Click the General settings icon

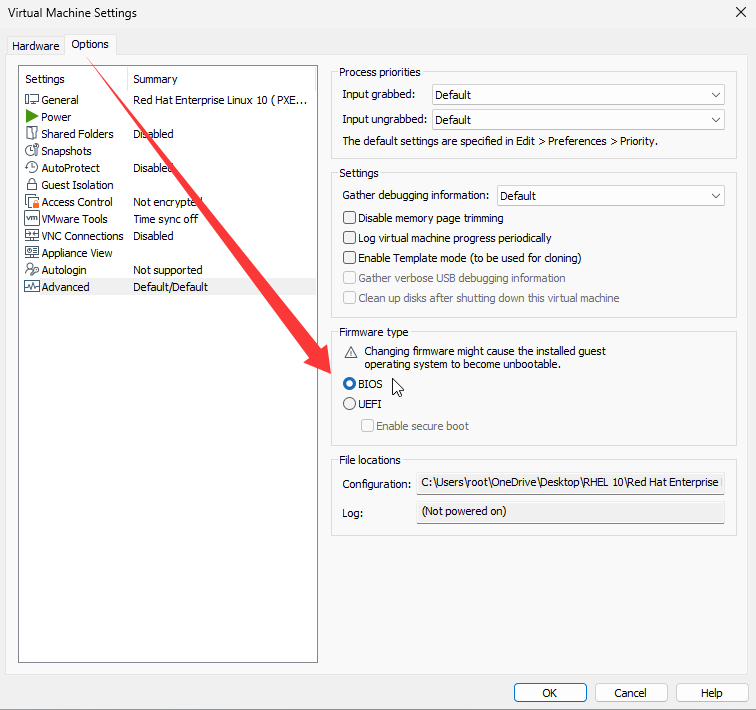pyautogui.click(x=32, y=100)
